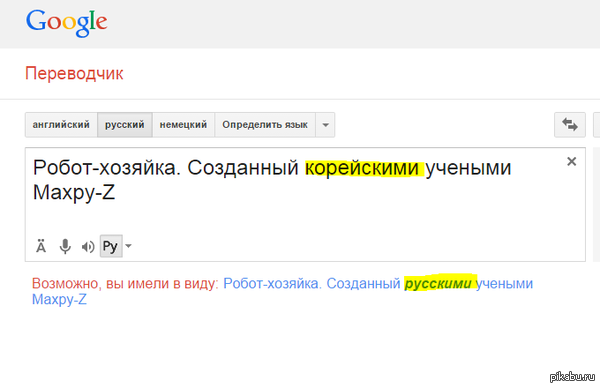The height and width of the screenshot is (388, 600).
Task: Open the Ä special characters keyboard icon
Action: point(41,246)
